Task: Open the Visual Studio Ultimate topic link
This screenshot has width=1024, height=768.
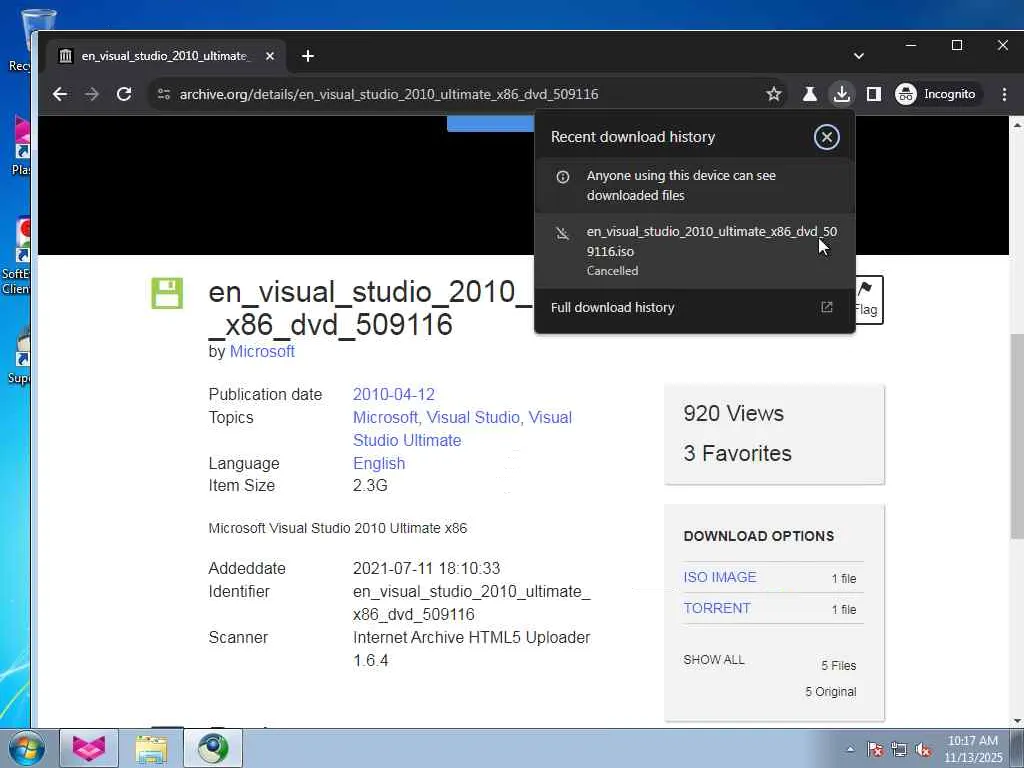Action: pyautogui.click(x=462, y=428)
